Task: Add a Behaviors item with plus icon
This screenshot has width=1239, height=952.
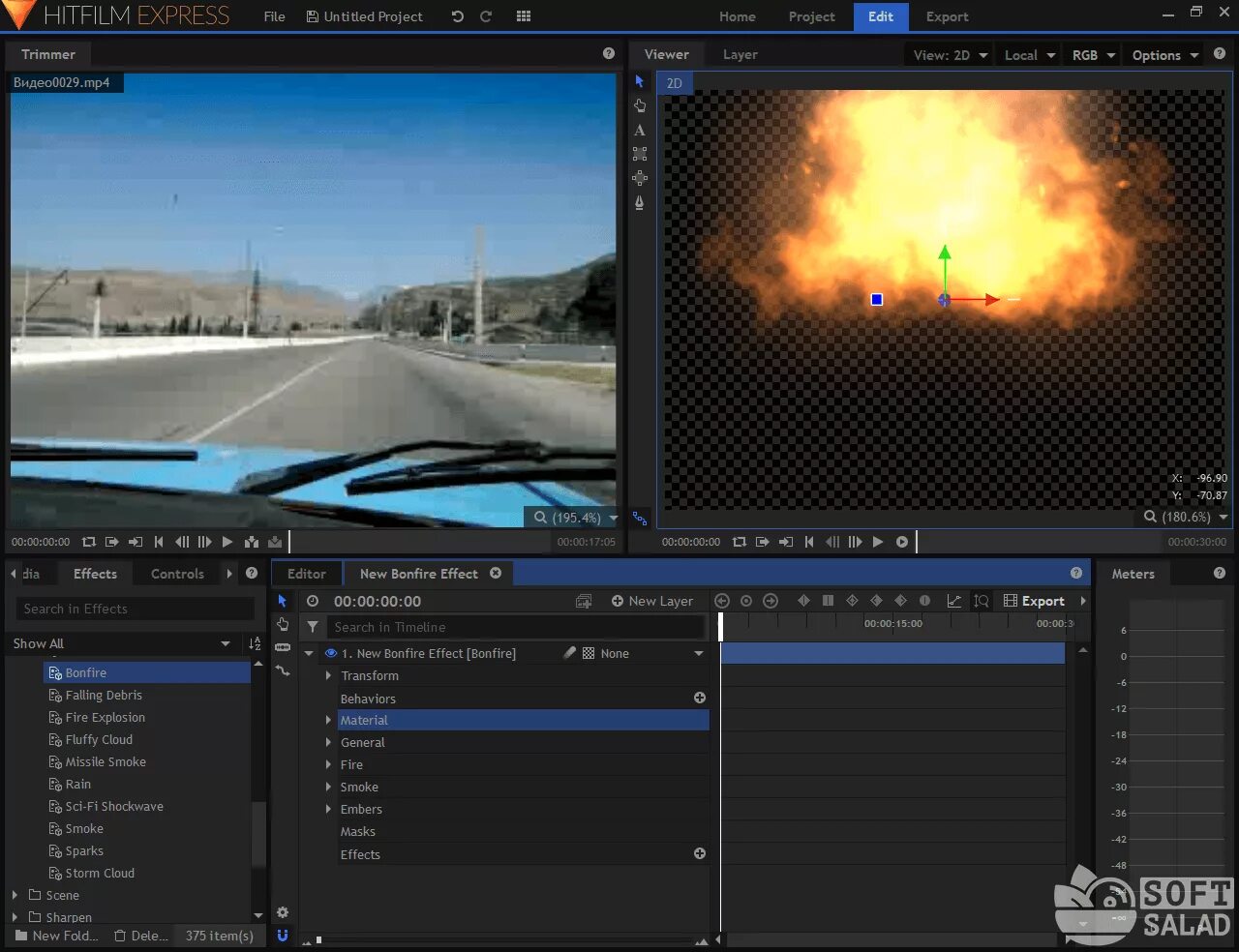Action: click(x=700, y=698)
